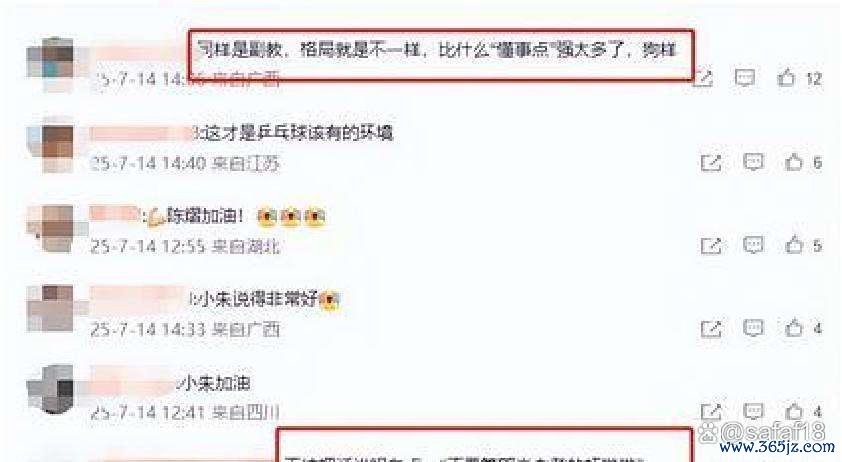Open avatar of the 小朱加油 commenter

(x=50, y=389)
